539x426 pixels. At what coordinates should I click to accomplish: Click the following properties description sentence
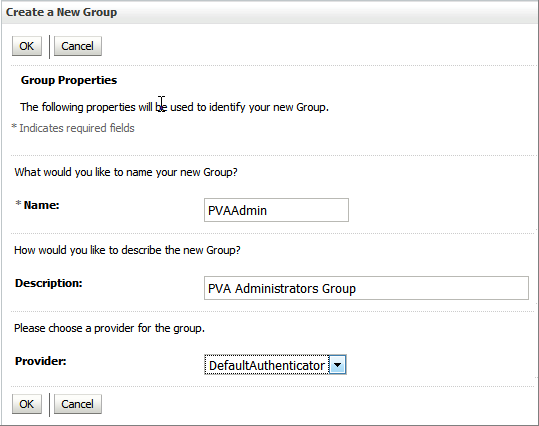coord(174,107)
